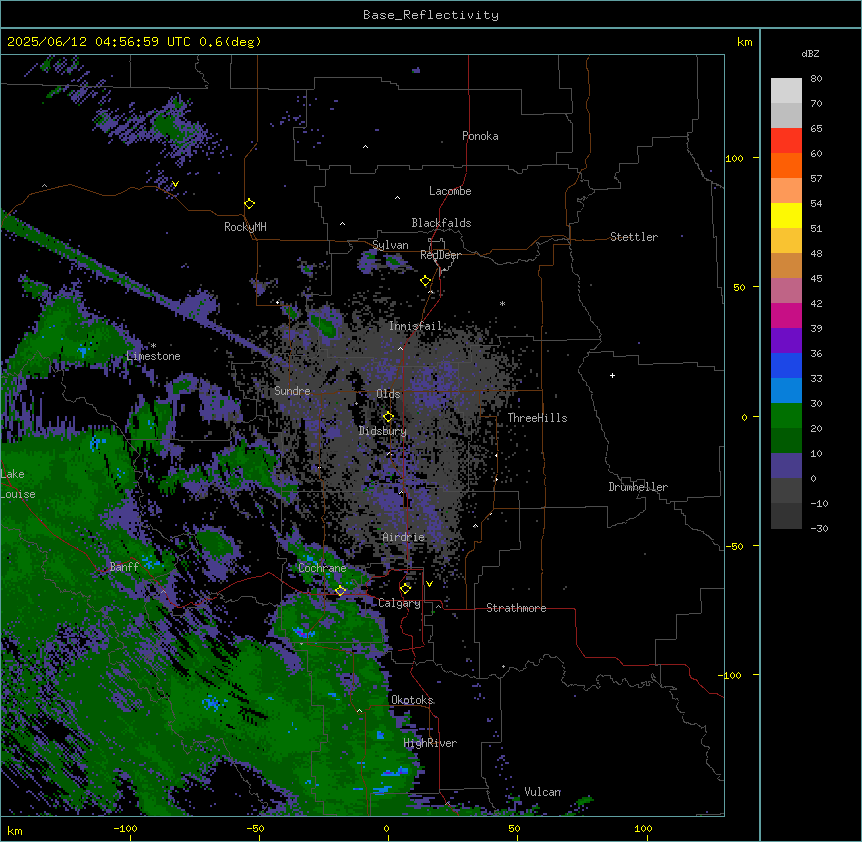Click the Lacombe city label

[x=450, y=191]
